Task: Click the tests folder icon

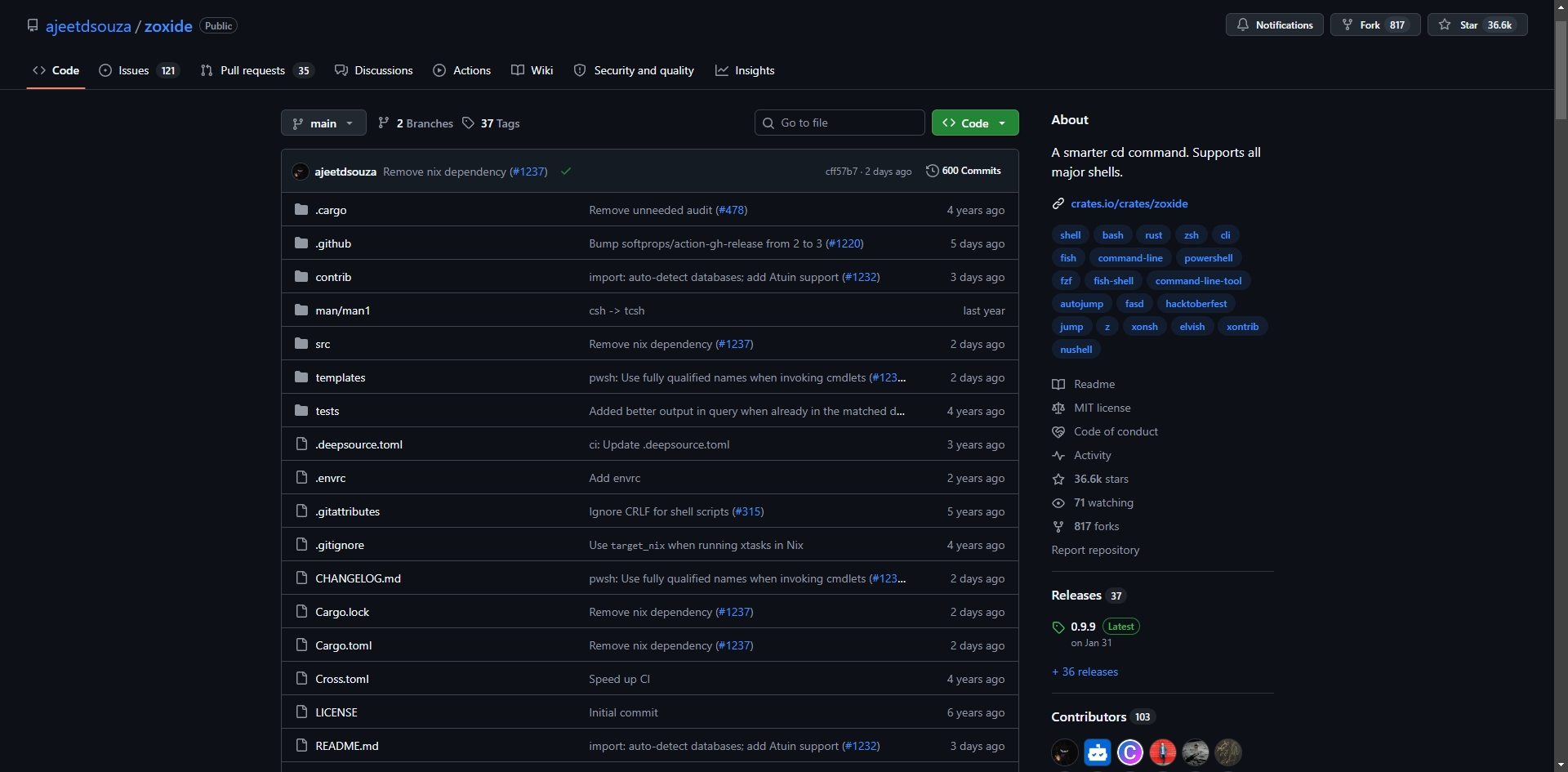Action: [301, 410]
